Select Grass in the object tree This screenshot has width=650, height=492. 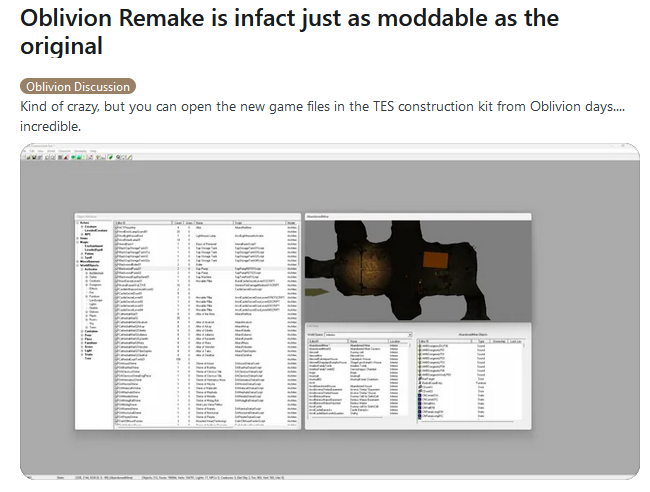click(x=89, y=347)
